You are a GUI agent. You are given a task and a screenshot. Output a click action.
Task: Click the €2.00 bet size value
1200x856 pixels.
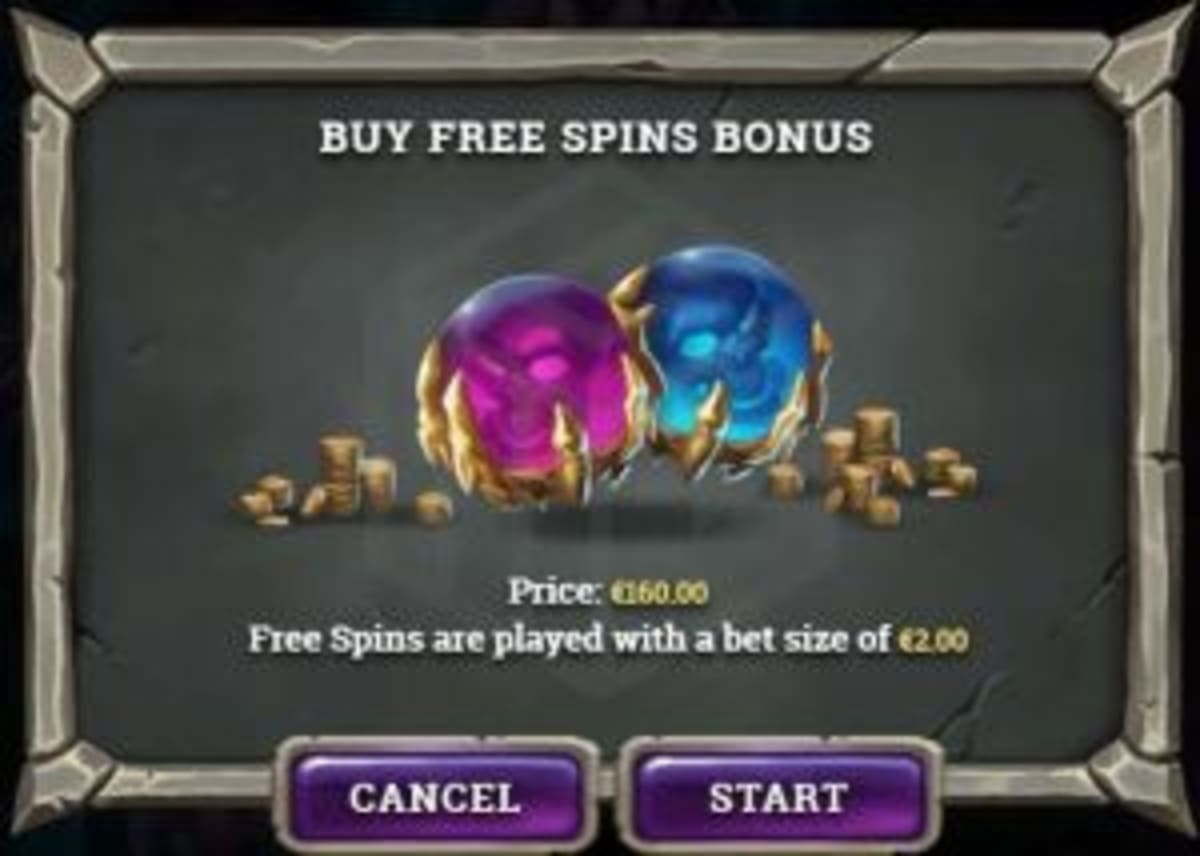933,640
